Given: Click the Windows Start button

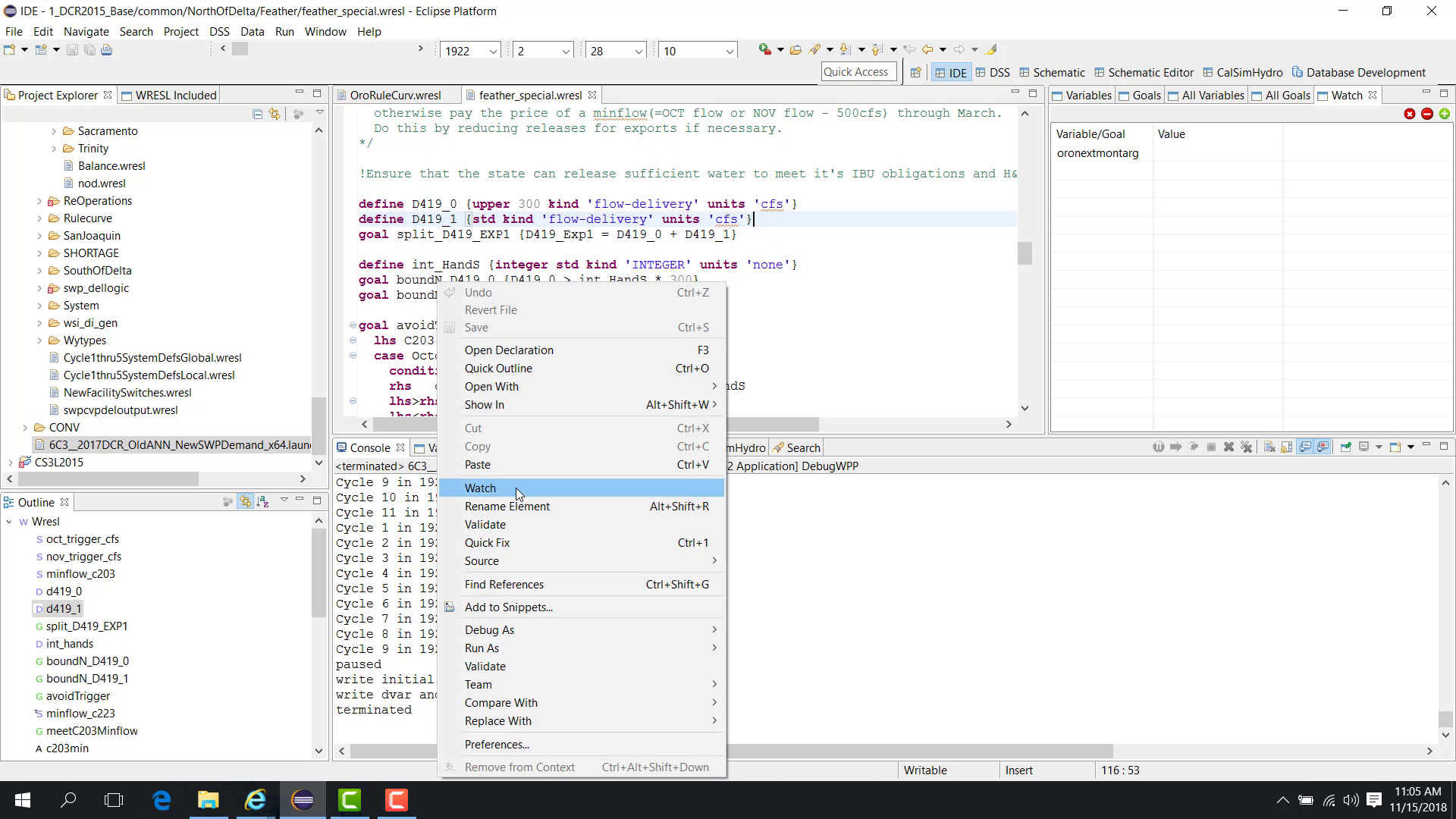Looking at the screenshot, I should pos(23,800).
